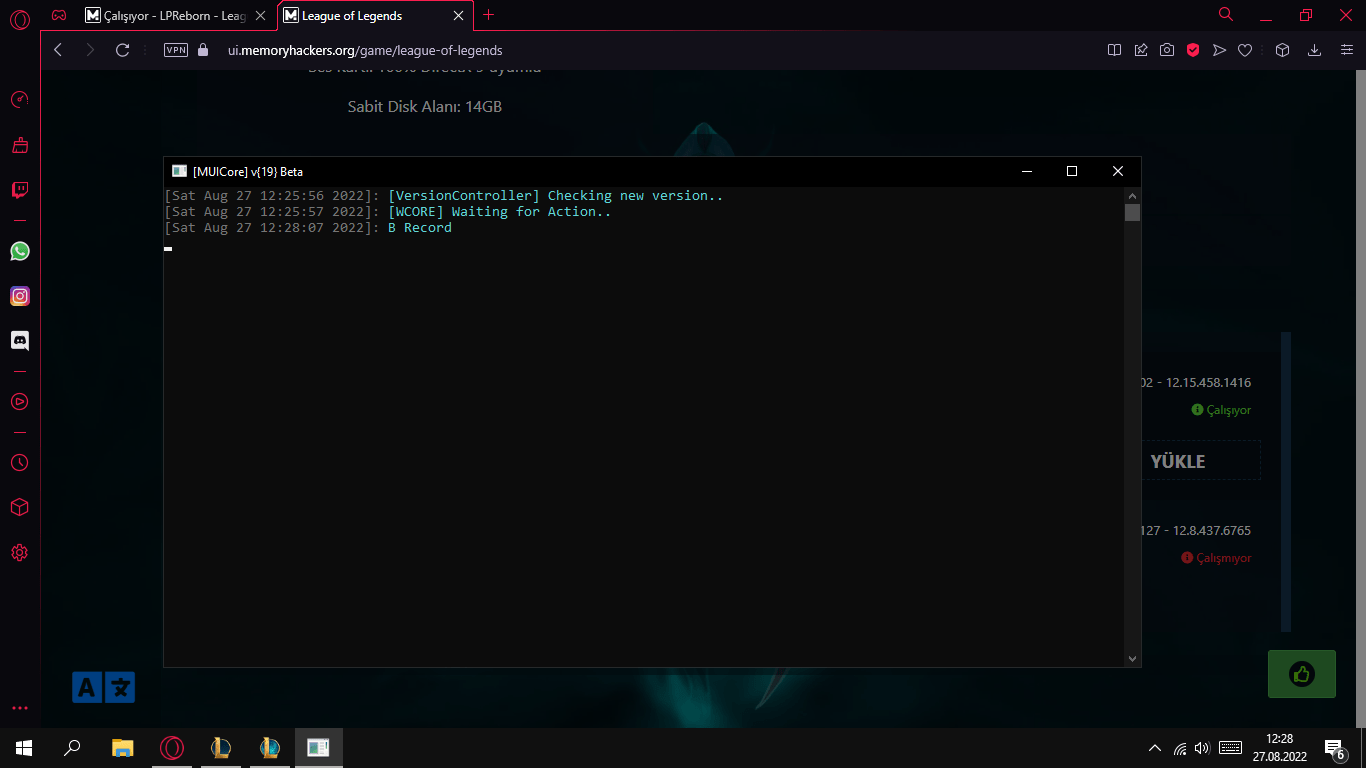This screenshot has width=1366, height=768.
Task: Open the extensions cube in the toolbar
Action: pyautogui.click(x=1283, y=50)
